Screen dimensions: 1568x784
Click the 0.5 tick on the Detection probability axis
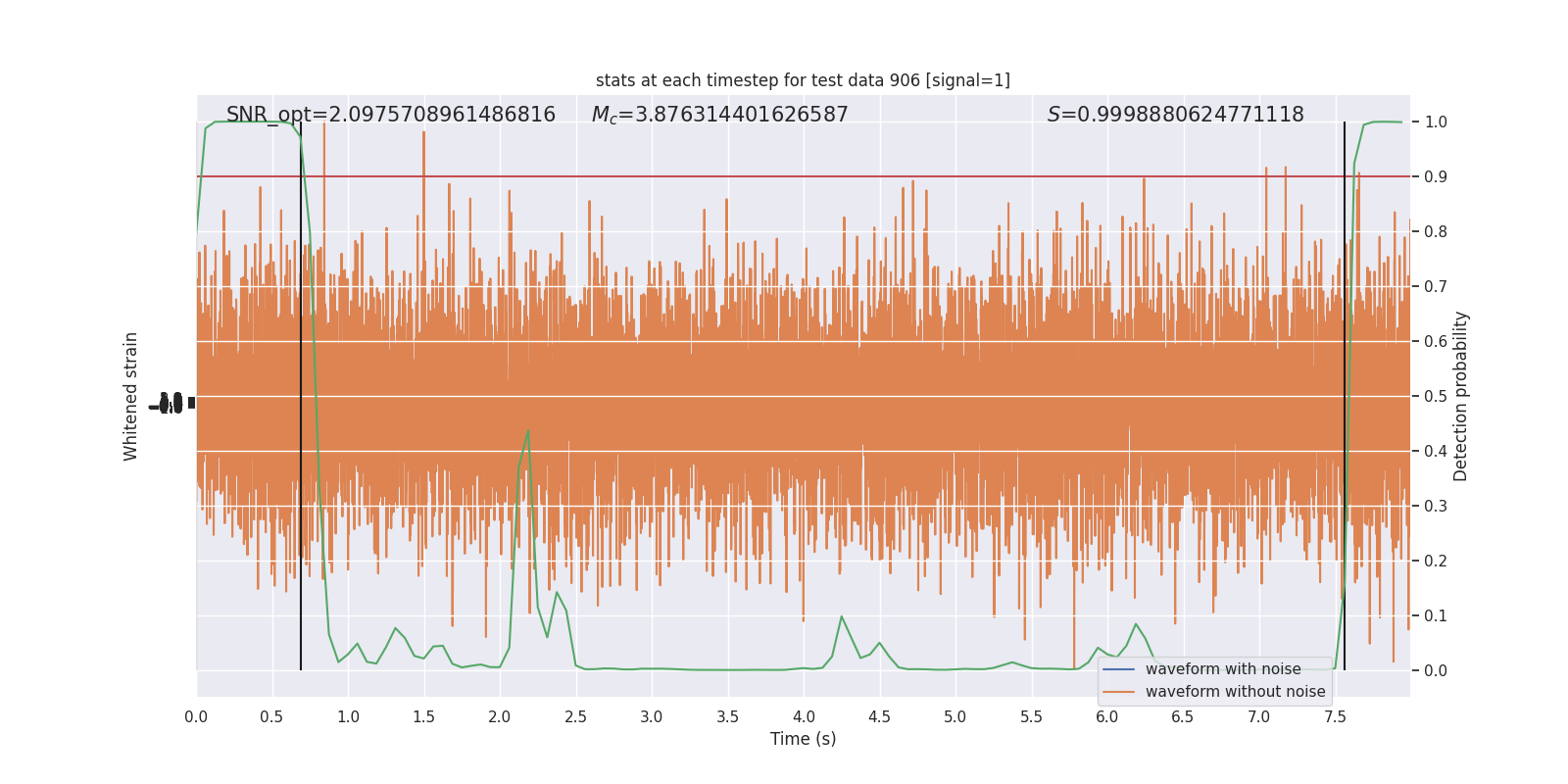point(1436,397)
